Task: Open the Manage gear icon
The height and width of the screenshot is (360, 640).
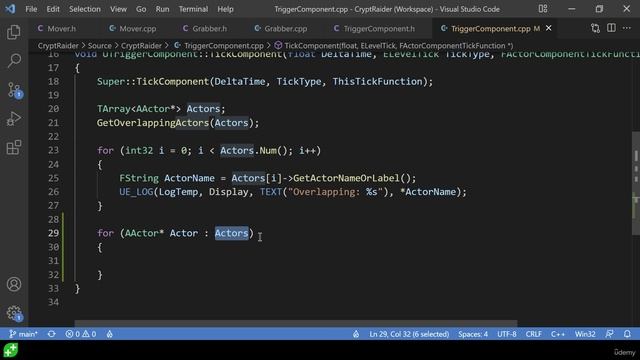Action: (x=14, y=313)
